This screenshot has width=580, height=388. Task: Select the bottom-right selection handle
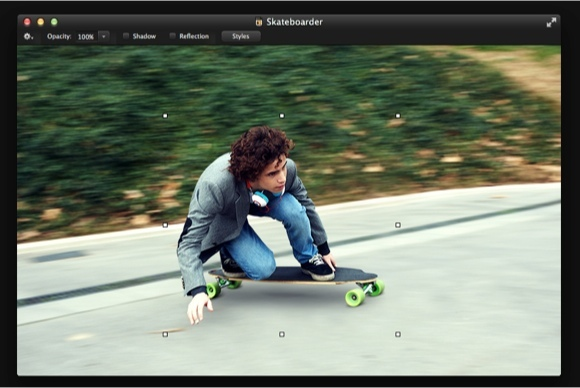[398, 334]
